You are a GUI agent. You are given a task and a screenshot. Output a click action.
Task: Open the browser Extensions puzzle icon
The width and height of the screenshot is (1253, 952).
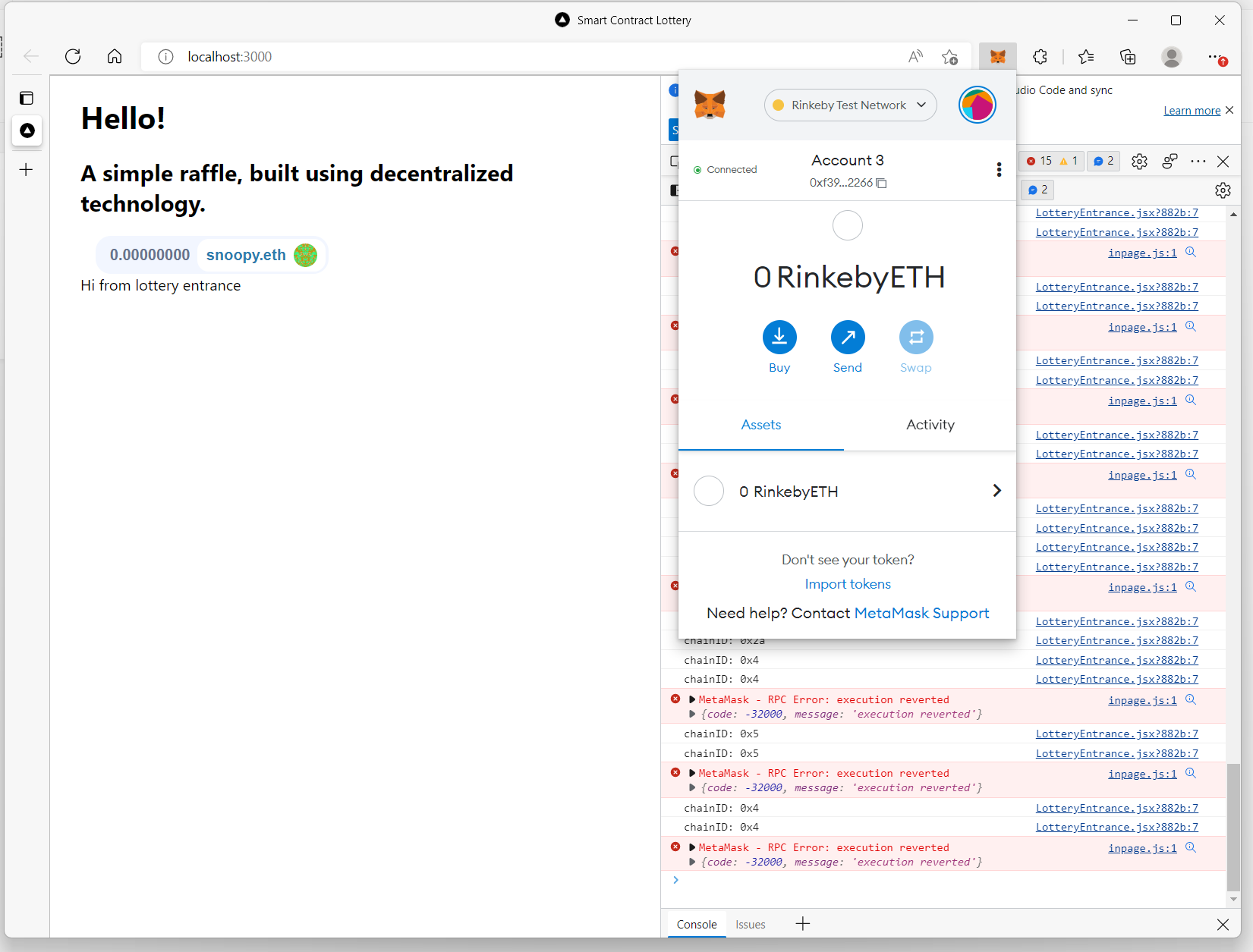pos(1040,57)
